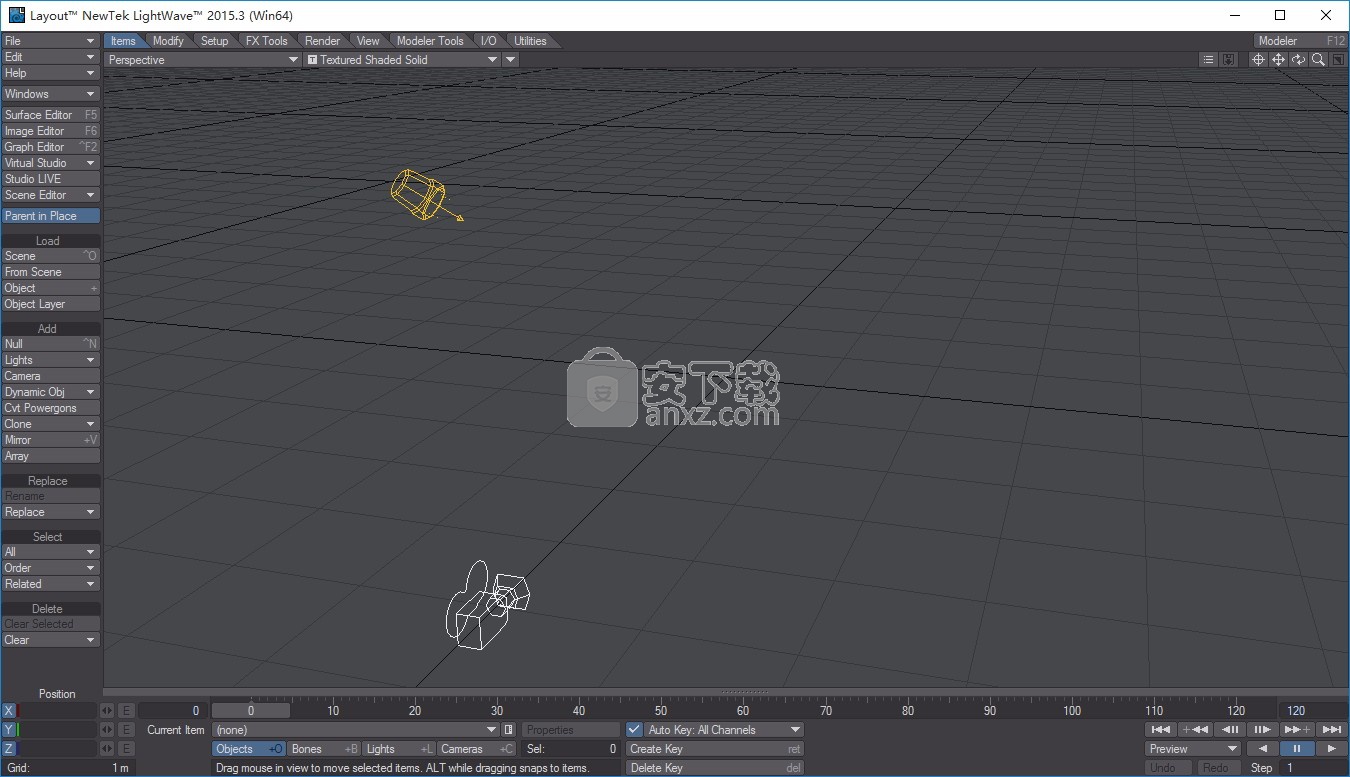Click the Create Key button
This screenshot has width=1350, height=777.
click(715, 749)
